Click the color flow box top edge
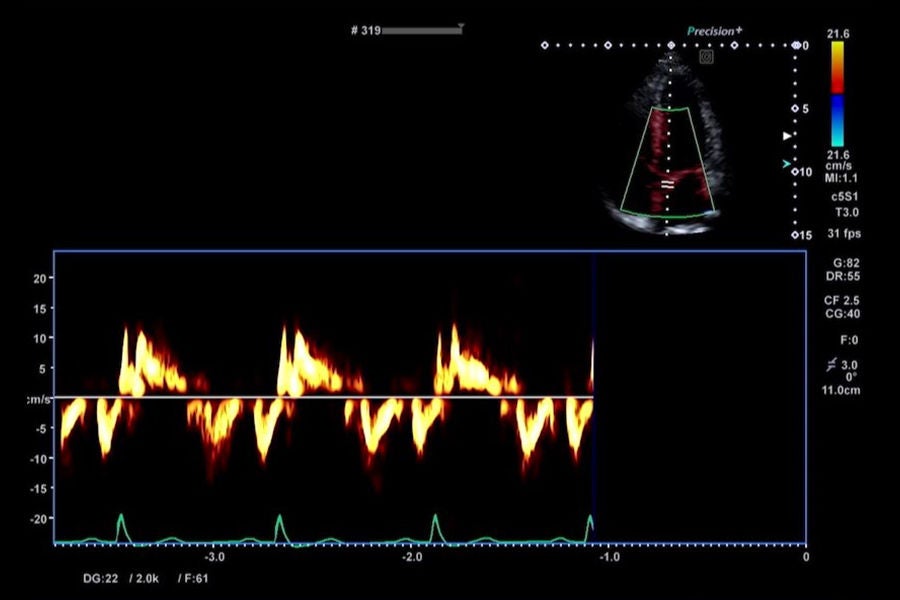The width and height of the screenshot is (900, 600). (670, 108)
